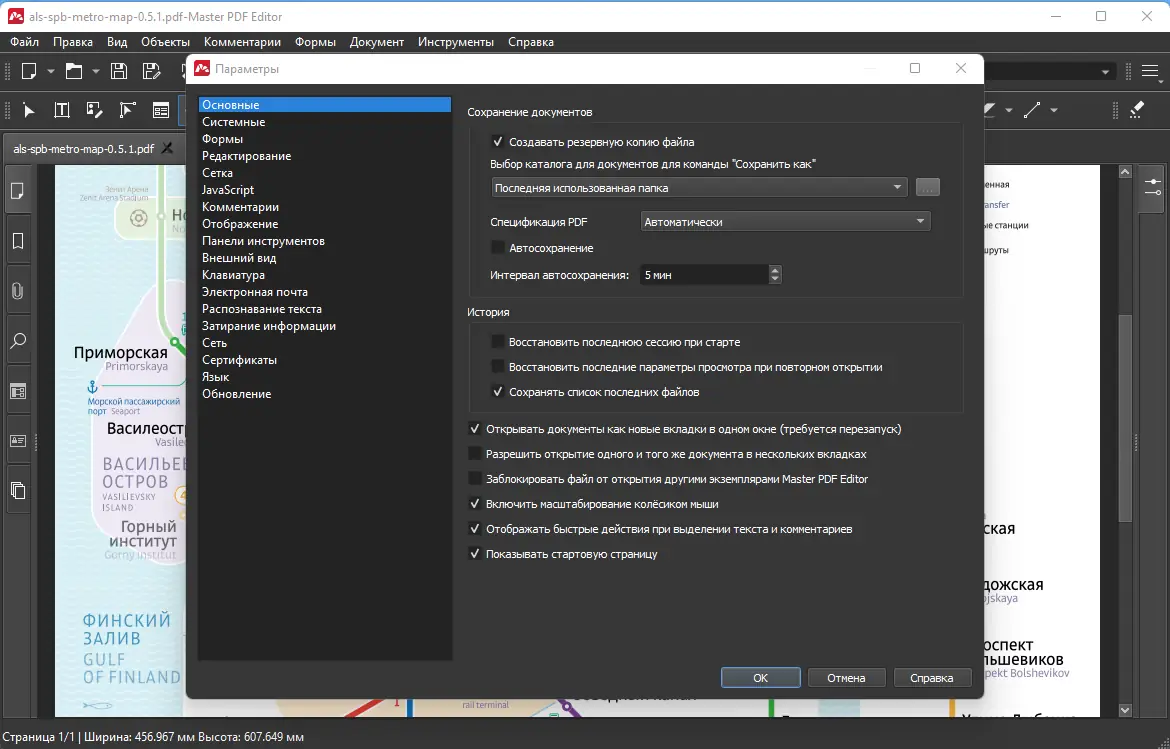The image size is (1170, 749).
Task: Select the vector object editing arrow tool
Action: tap(128, 110)
